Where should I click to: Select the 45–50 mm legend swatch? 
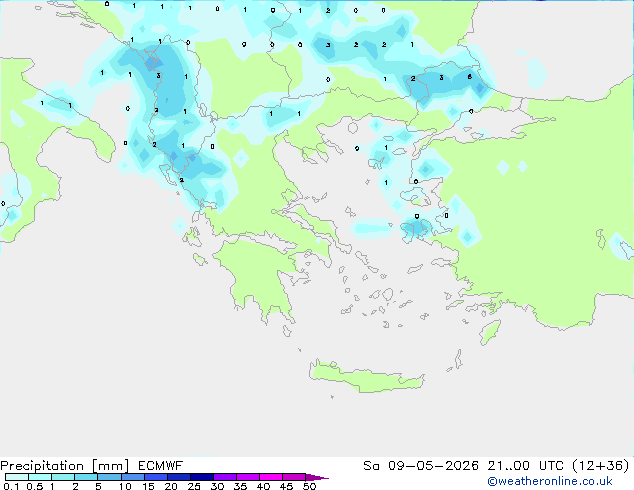[294, 477]
